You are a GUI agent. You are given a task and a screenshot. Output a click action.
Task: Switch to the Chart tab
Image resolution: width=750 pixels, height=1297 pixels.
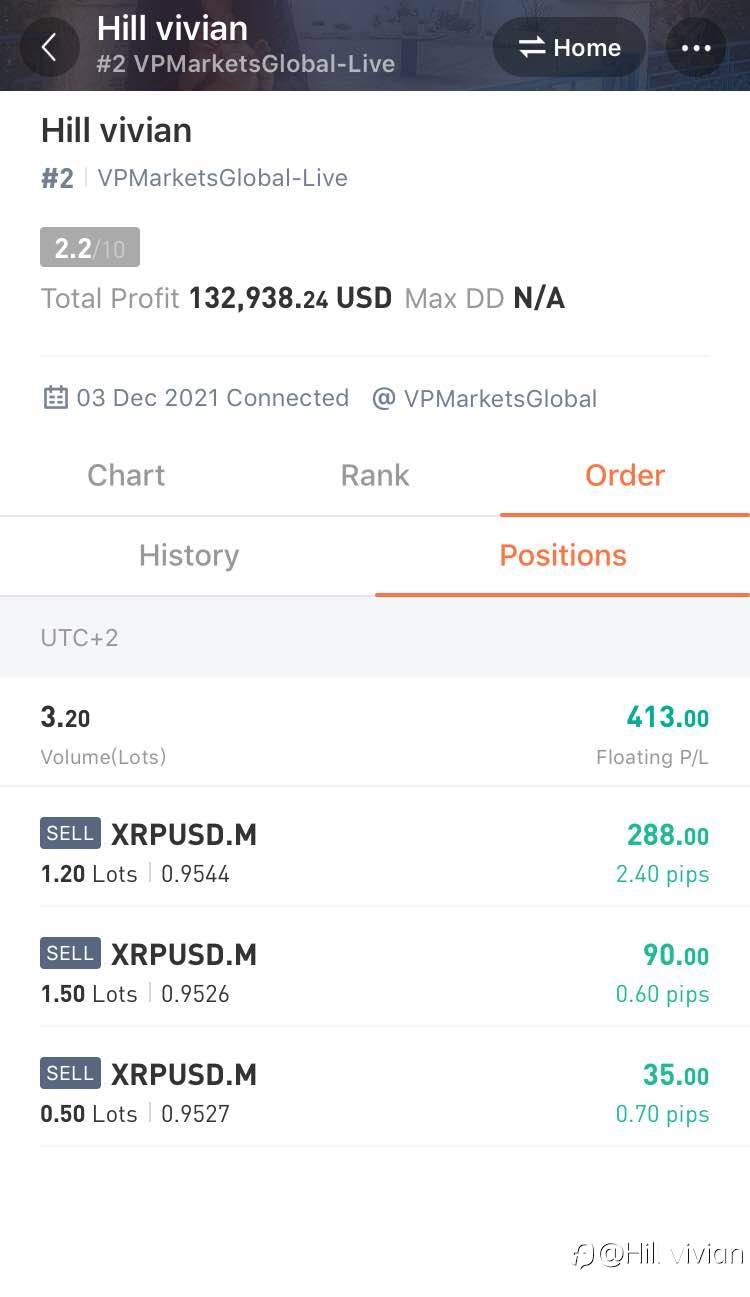pos(126,475)
